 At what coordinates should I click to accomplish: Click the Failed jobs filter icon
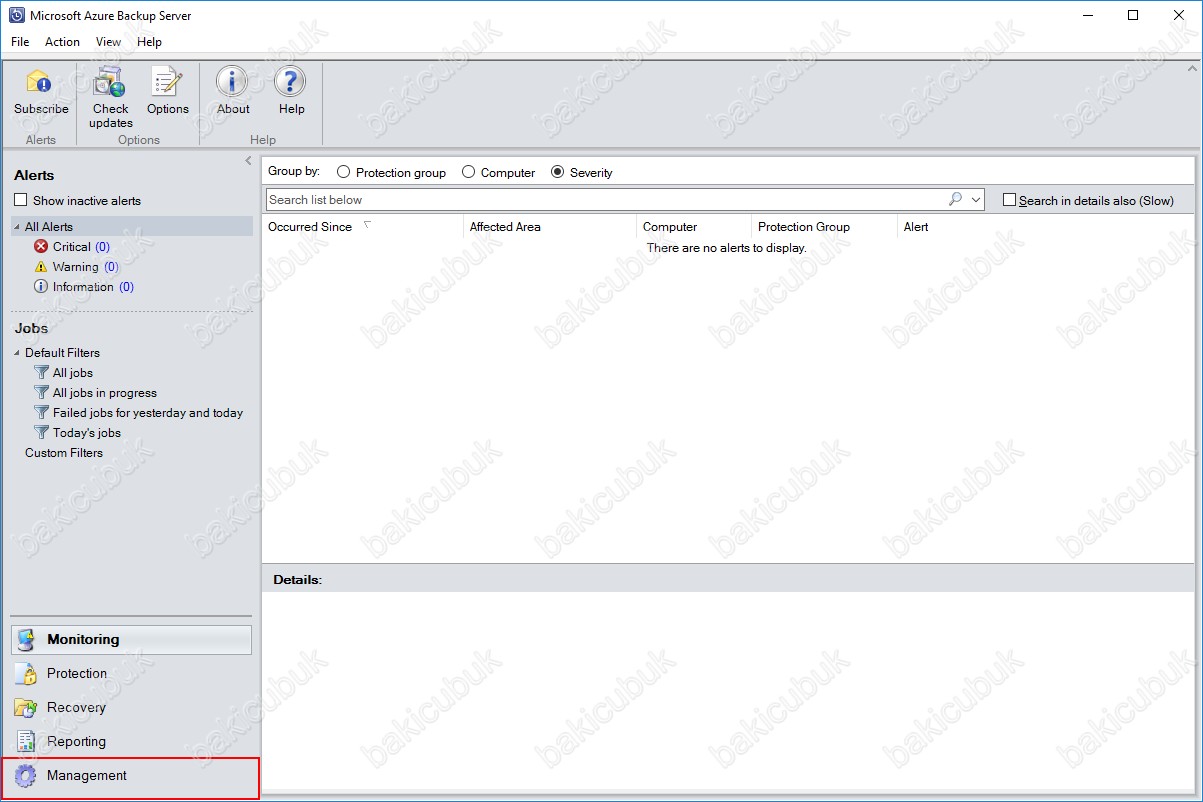41,413
